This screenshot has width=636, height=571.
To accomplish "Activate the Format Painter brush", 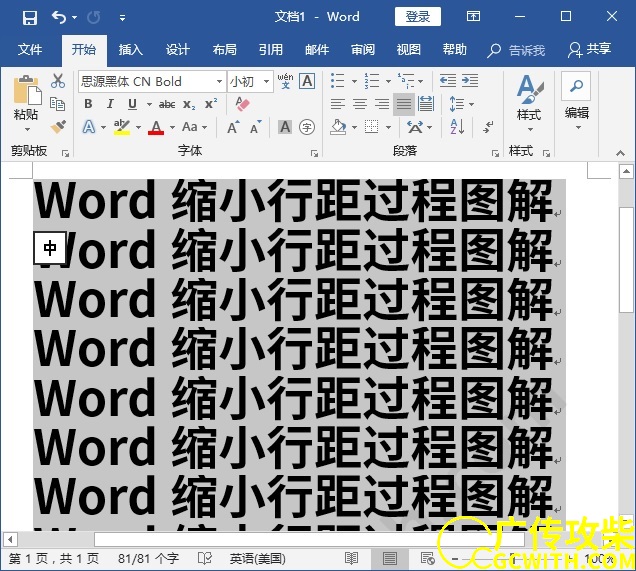I will (58, 127).
